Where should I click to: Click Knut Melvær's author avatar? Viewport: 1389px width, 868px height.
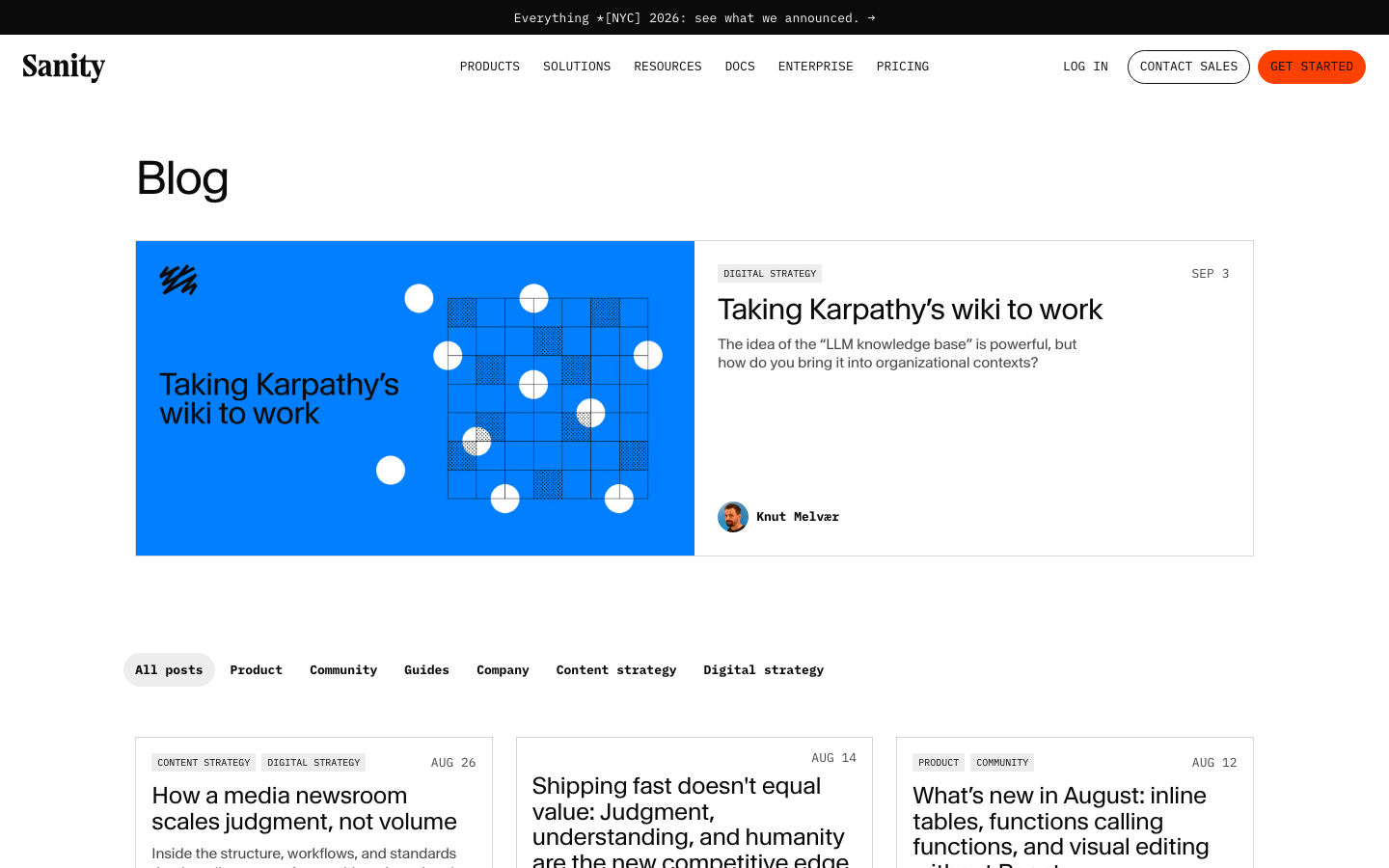pyautogui.click(x=733, y=517)
